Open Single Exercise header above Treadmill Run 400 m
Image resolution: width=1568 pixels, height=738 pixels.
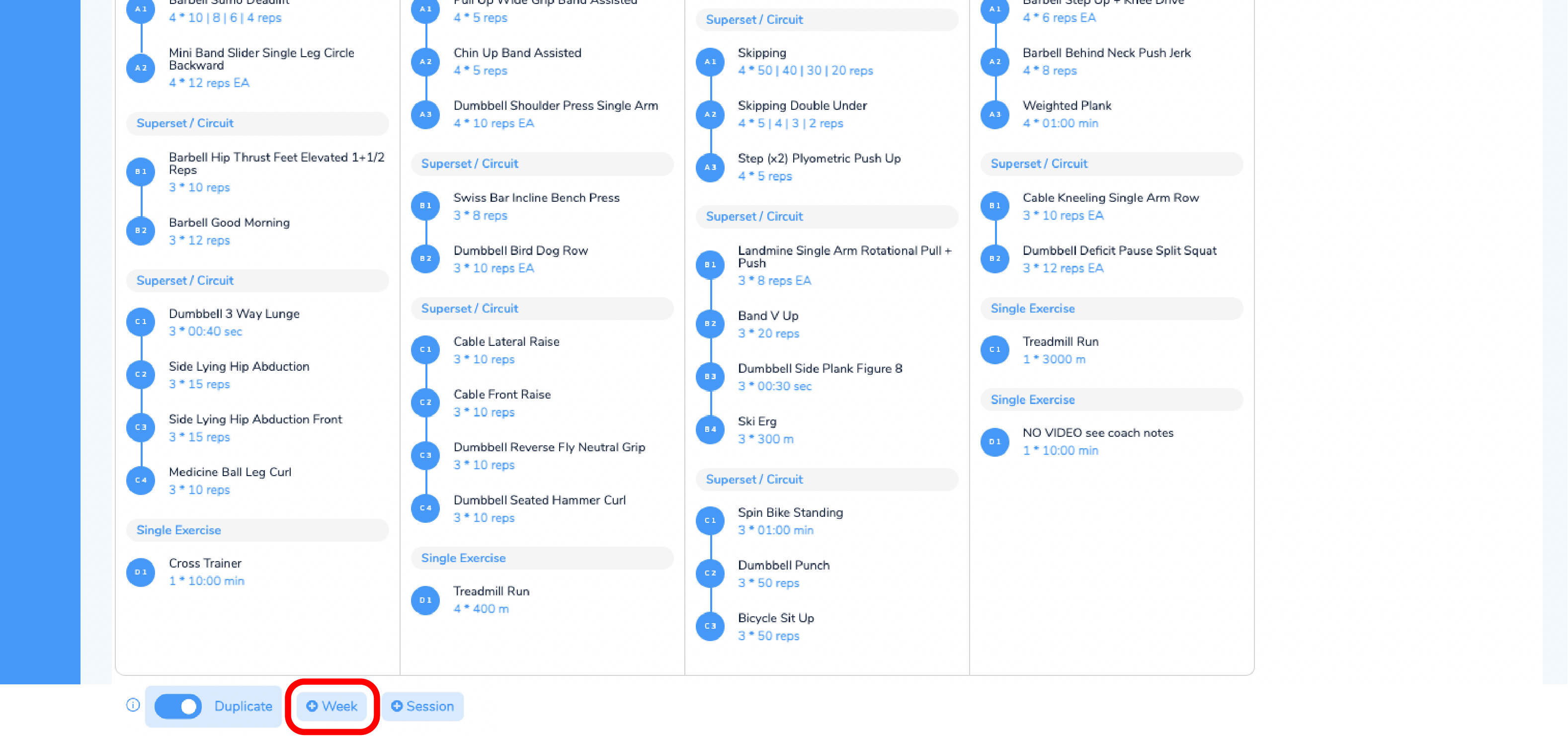(x=542, y=558)
